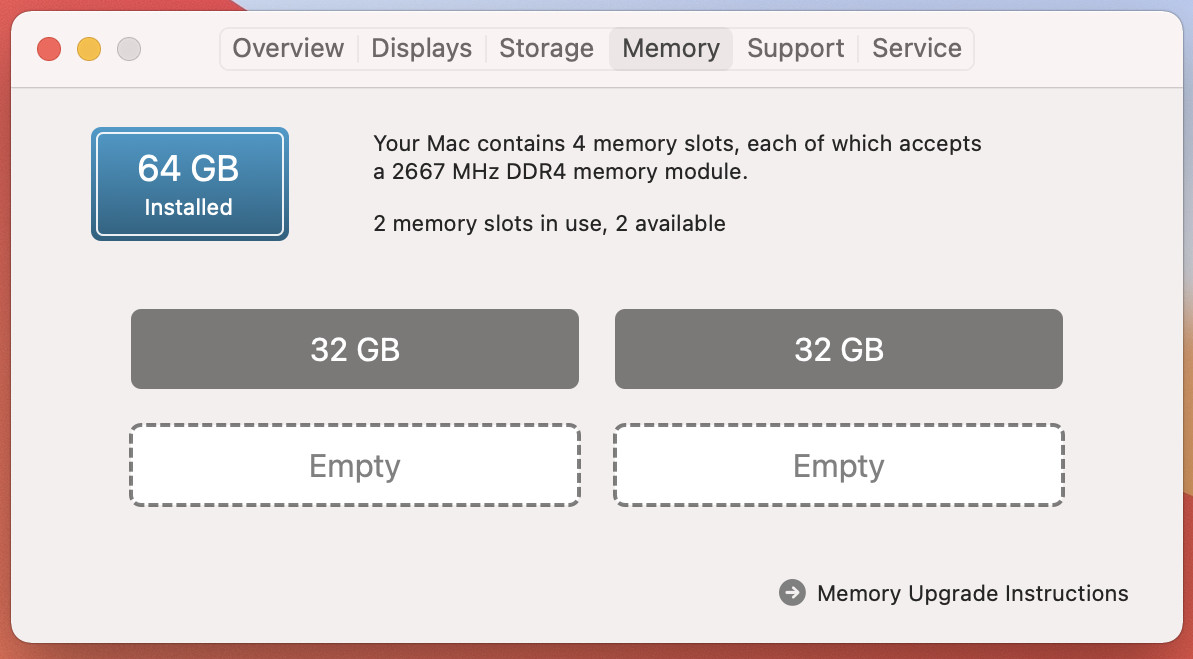Minimize the window with yellow button
The width and height of the screenshot is (1193, 659).
[x=89, y=49]
